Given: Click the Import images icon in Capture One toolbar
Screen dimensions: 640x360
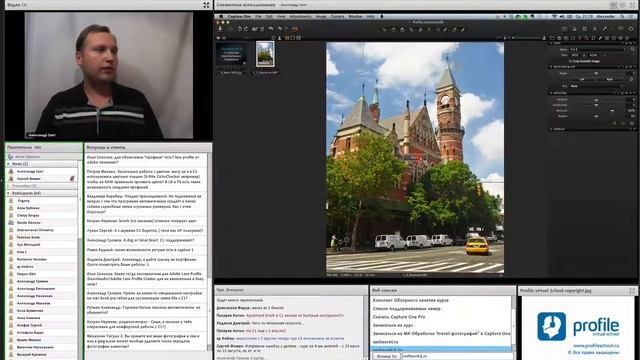Looking at the screenshot, I should click(x=220, y=29).
